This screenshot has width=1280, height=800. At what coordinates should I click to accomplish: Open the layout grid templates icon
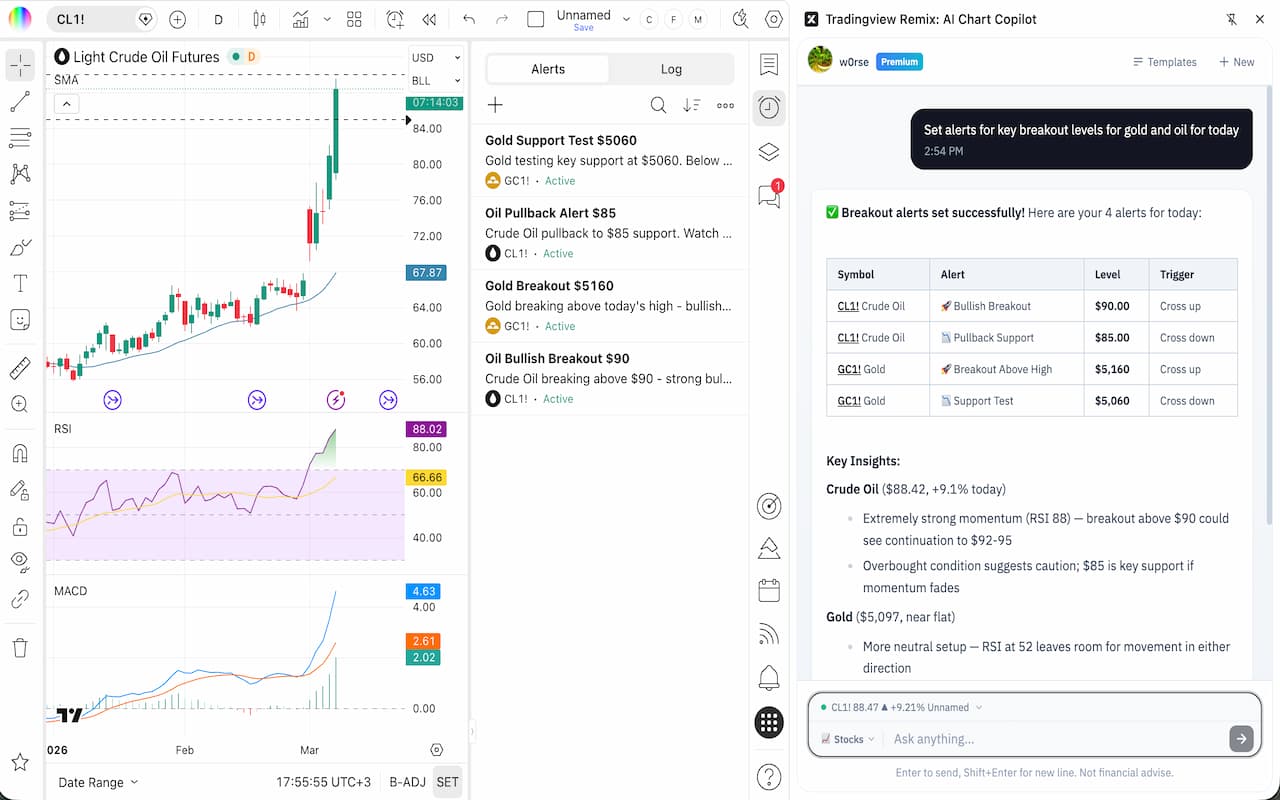click(x=354, y=19)
